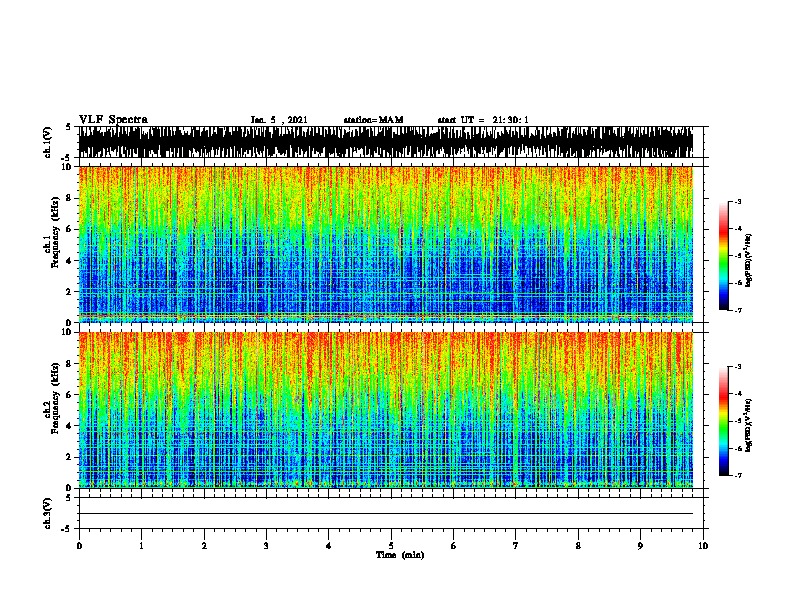
Task: Click the ch.1 color scale "-3" label
Action: pyautogui.click(x=737, y=202)
